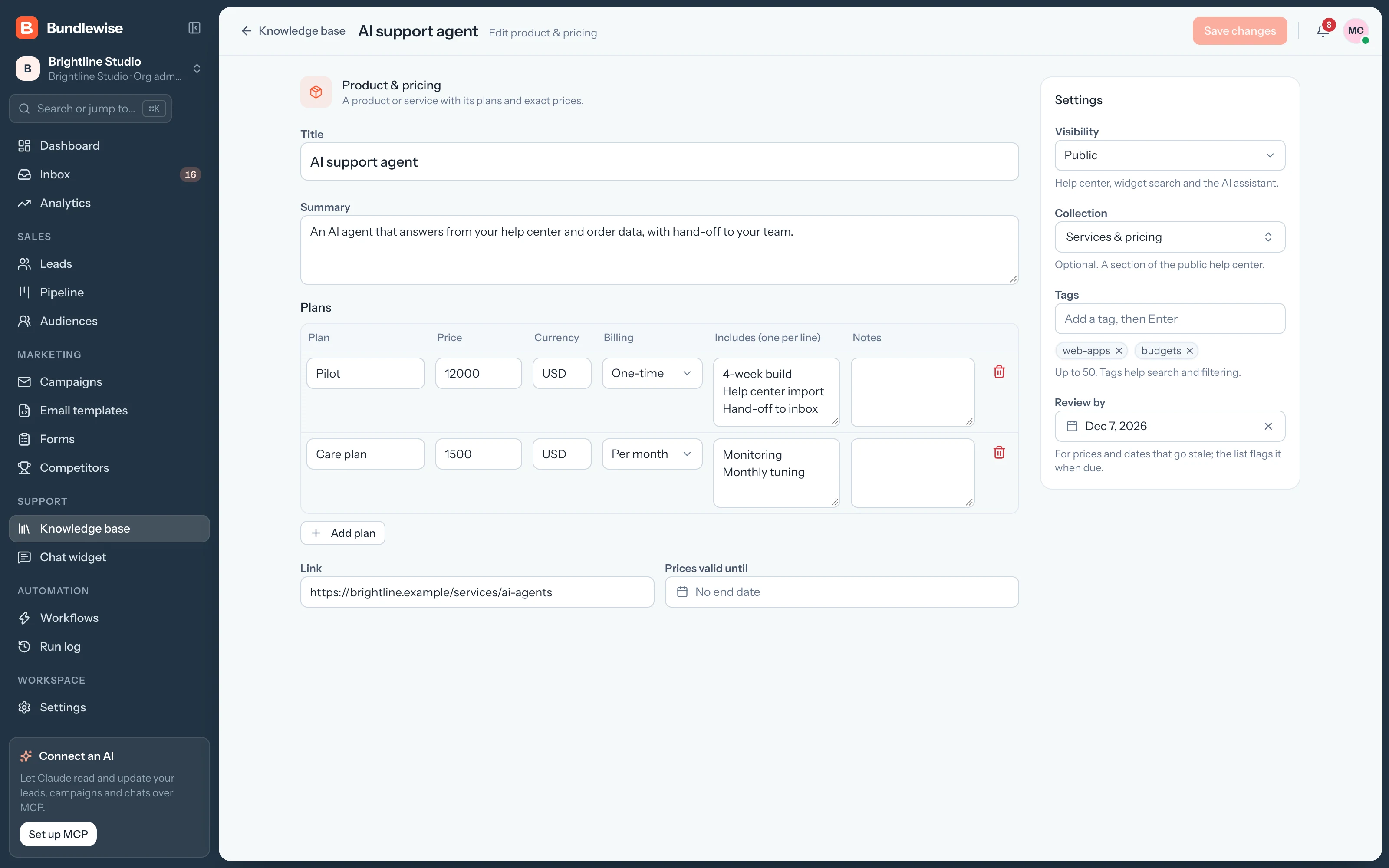Screen dimensions: 1389x868
Task: Open the Review by calendar icon
Action: click(1072, 427)
